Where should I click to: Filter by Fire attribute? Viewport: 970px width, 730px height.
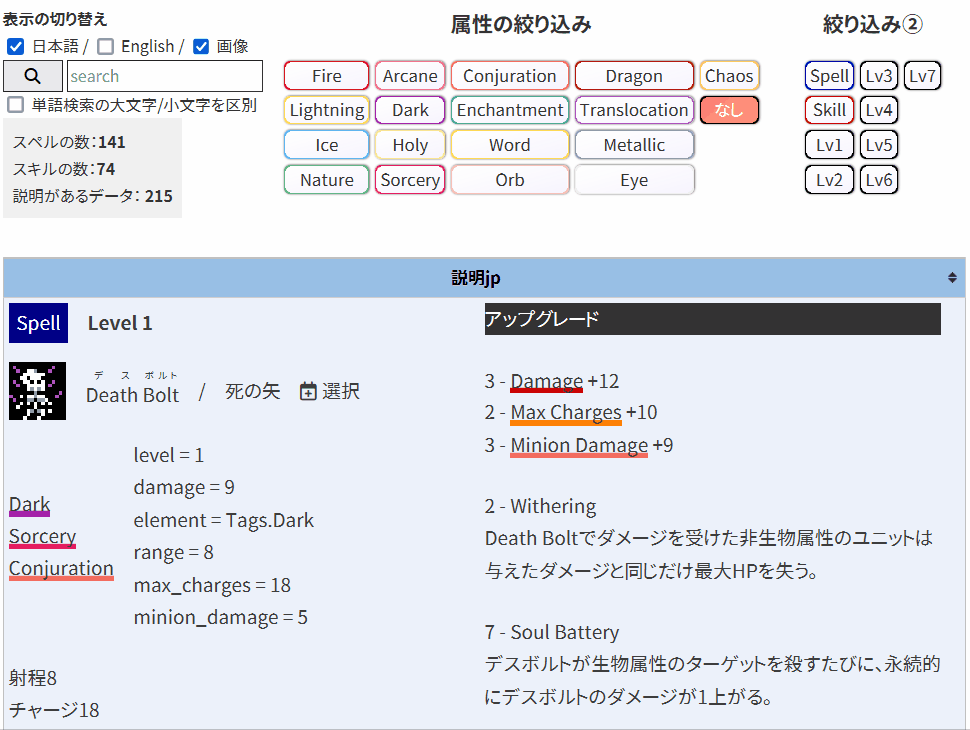[327, 76]
